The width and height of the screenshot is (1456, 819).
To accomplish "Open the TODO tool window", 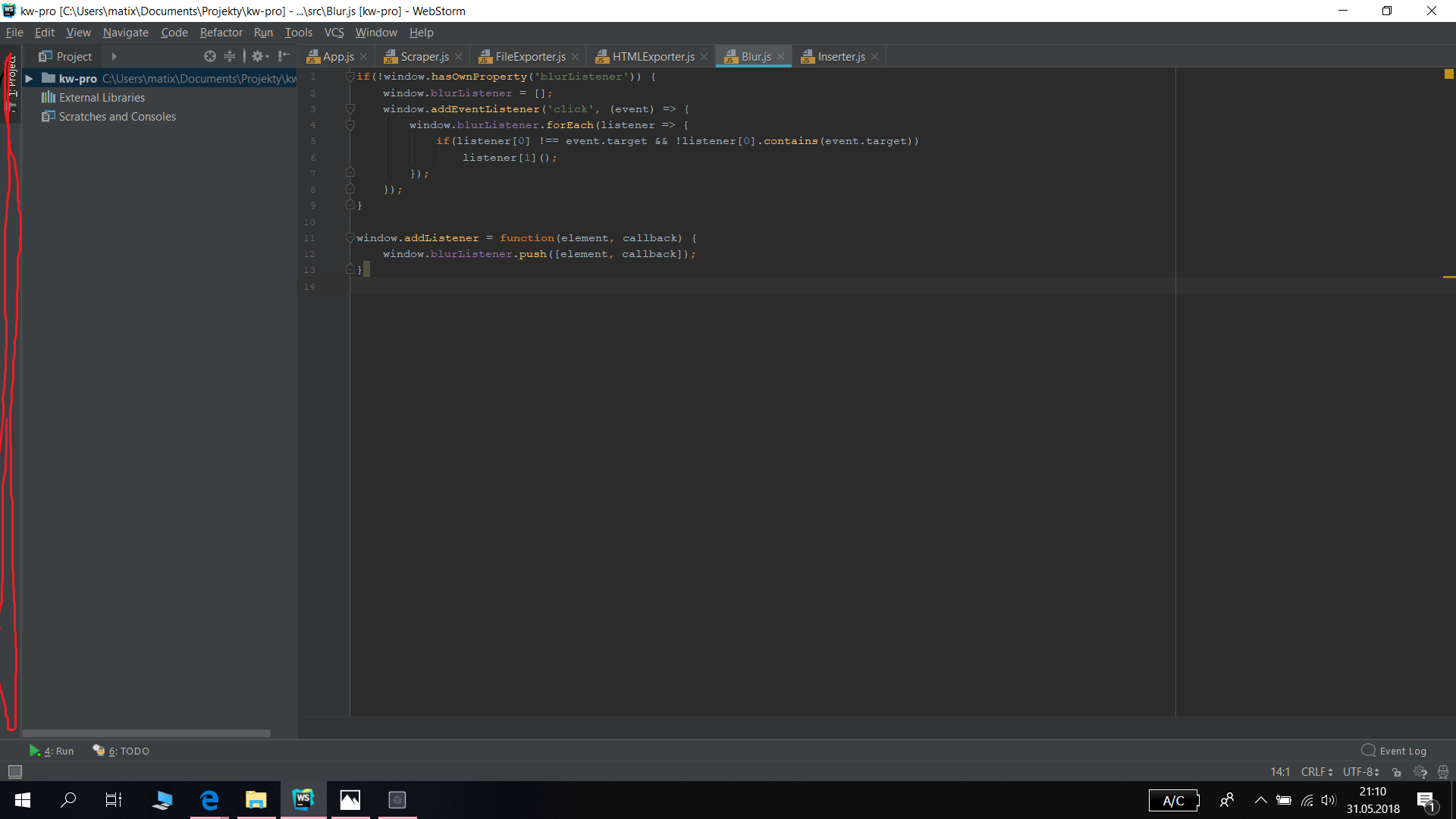I will pos(121,751).
